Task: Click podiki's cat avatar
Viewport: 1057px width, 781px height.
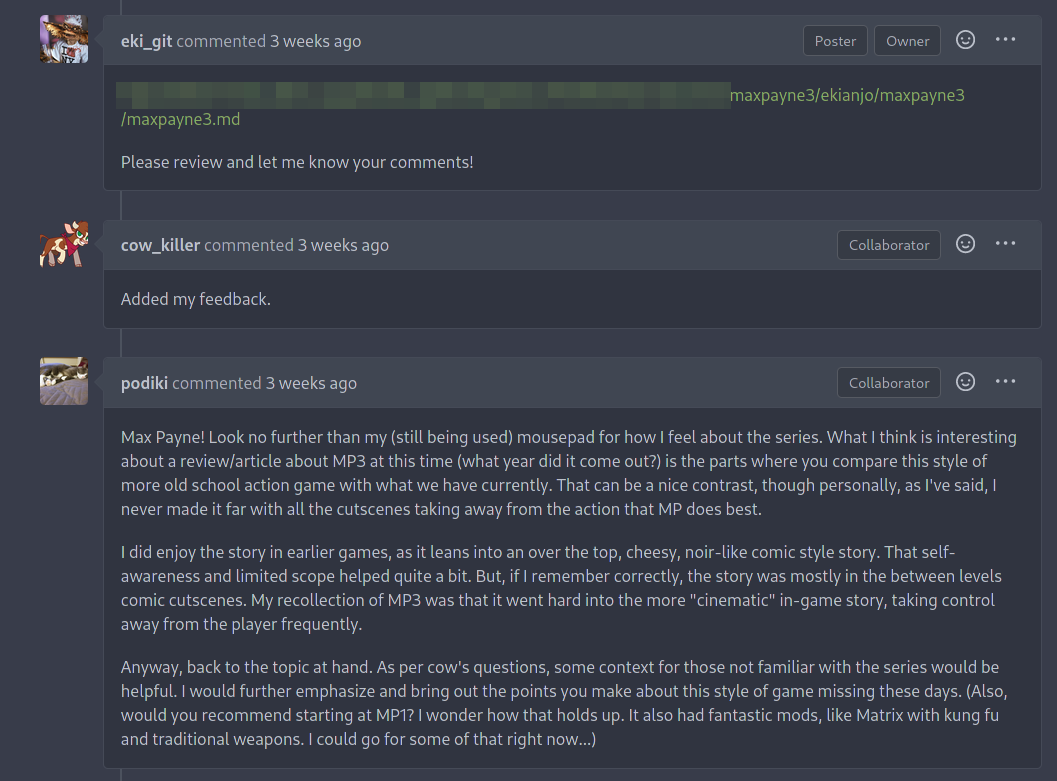Action: (64, 381)
